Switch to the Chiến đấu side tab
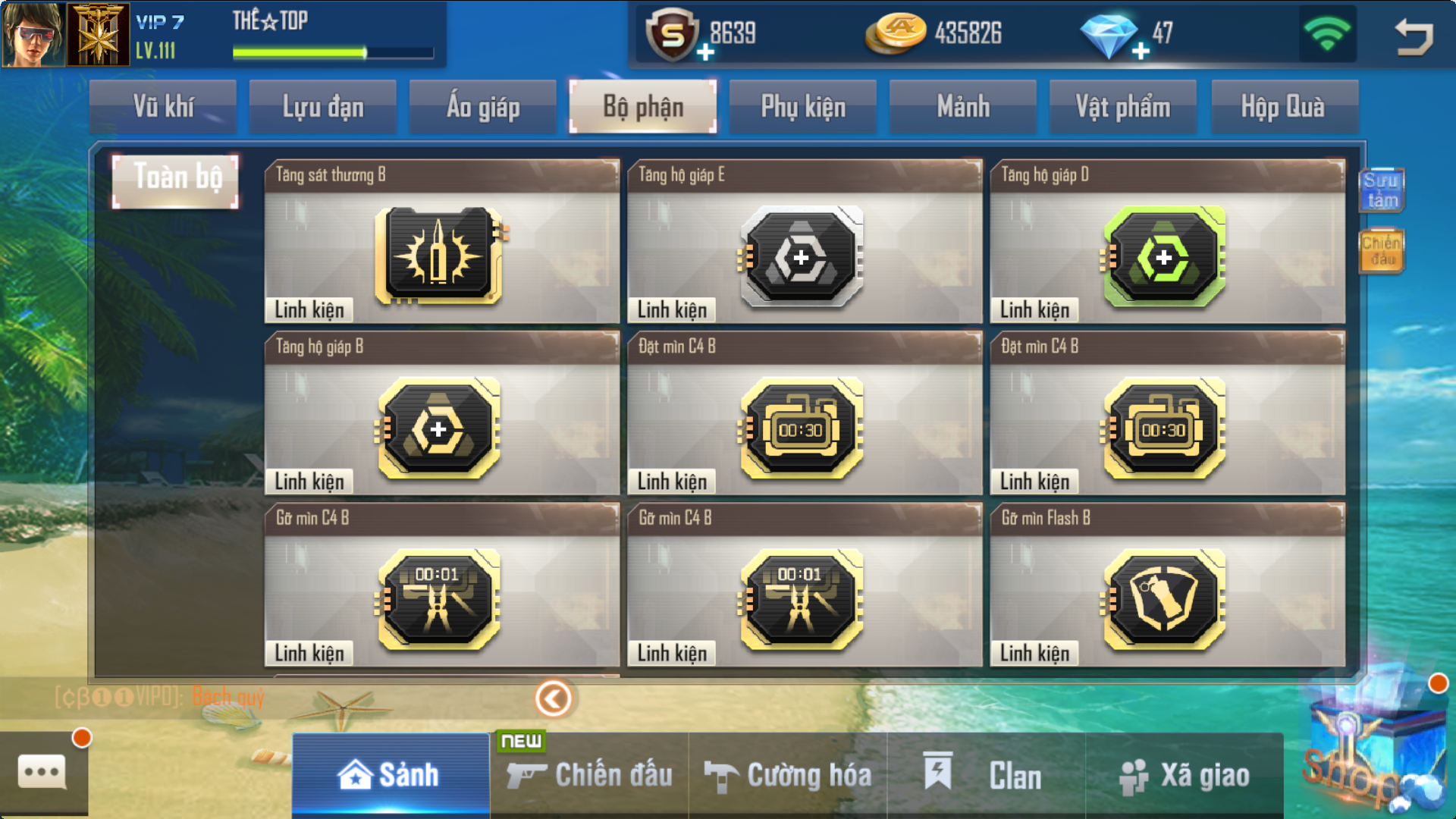 [x=1382, y=251]
